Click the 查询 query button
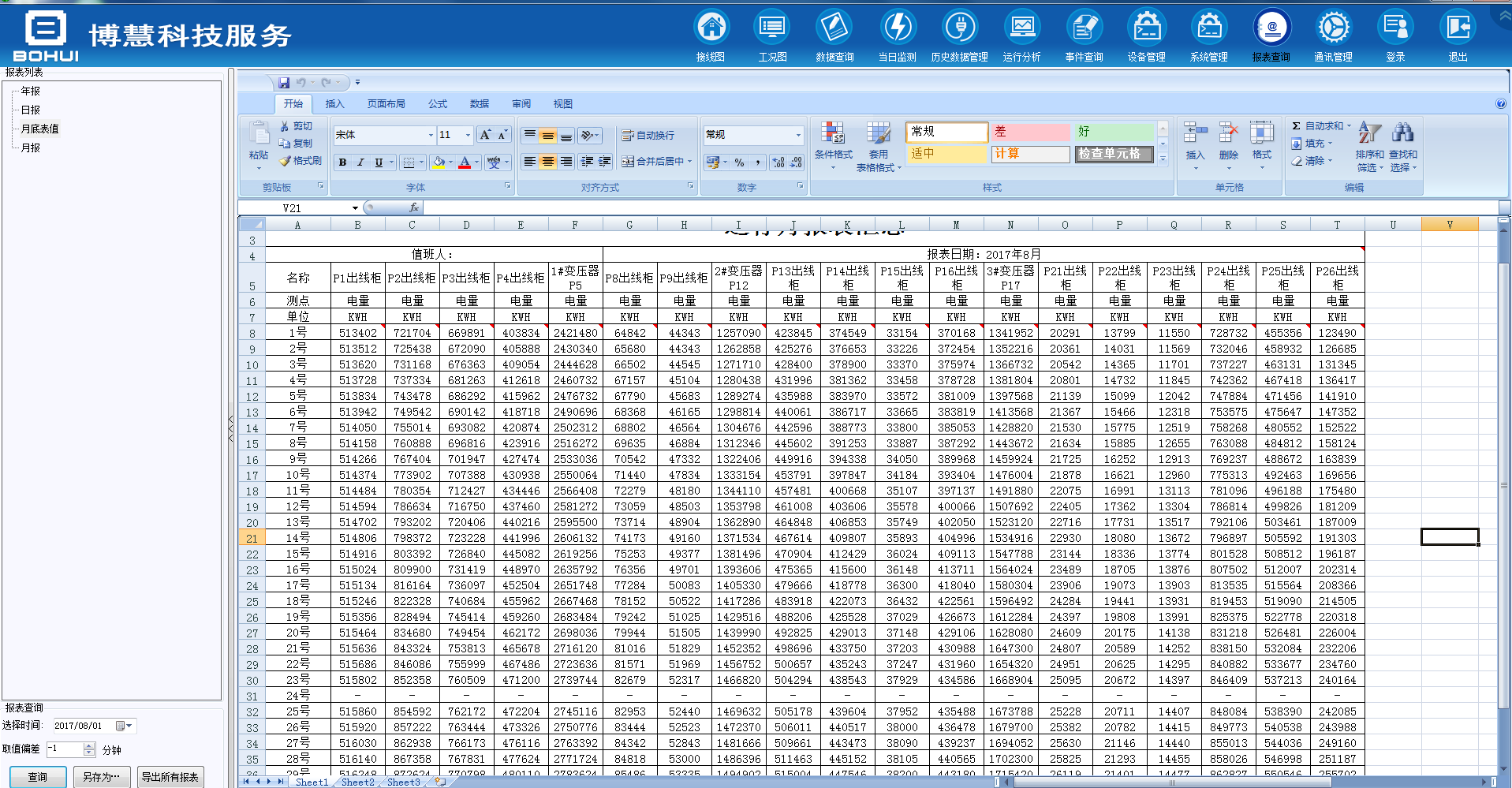This screenshot has height=788, width=1512. 37,777
